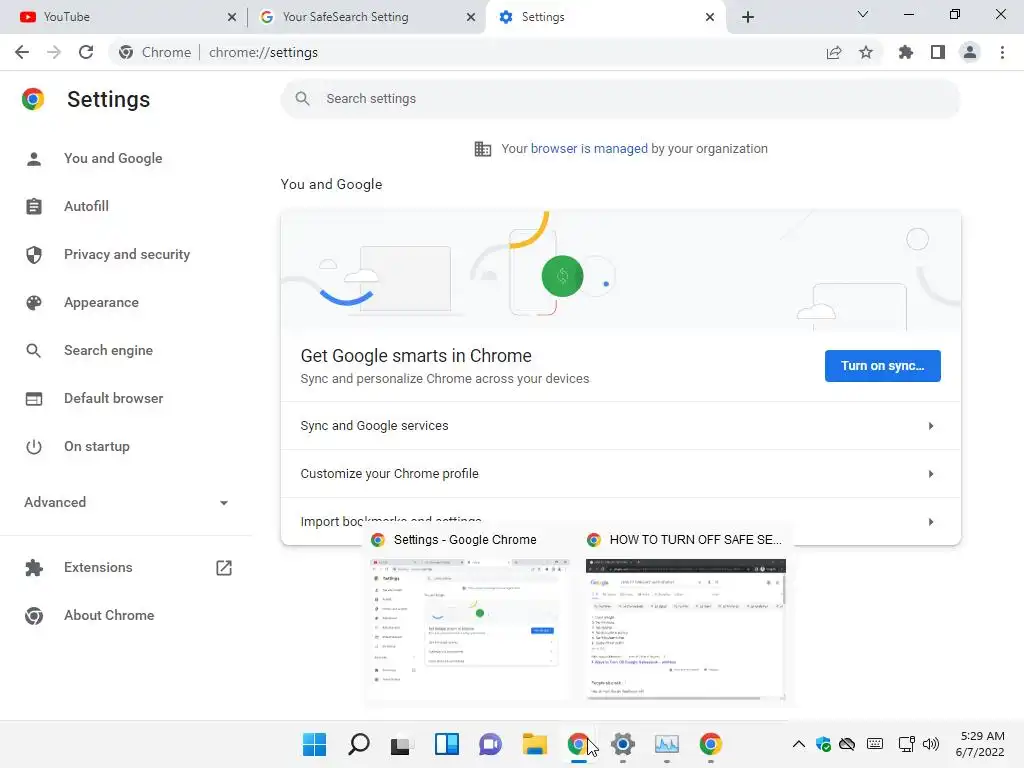Close the Your SafeSearch Setting tab

[x=471, y=17]
